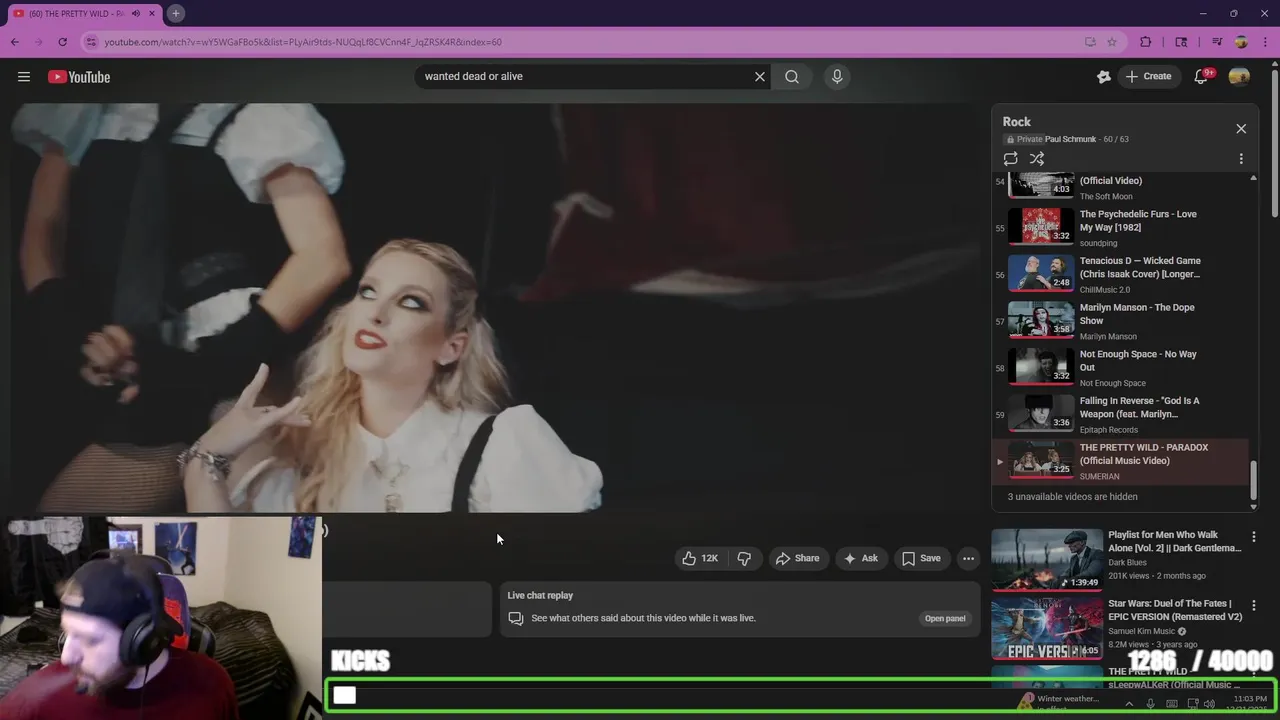The width and height of the screenshot is (1280, 720).
Task: Like the video with 12K likes
Action: 700,558
